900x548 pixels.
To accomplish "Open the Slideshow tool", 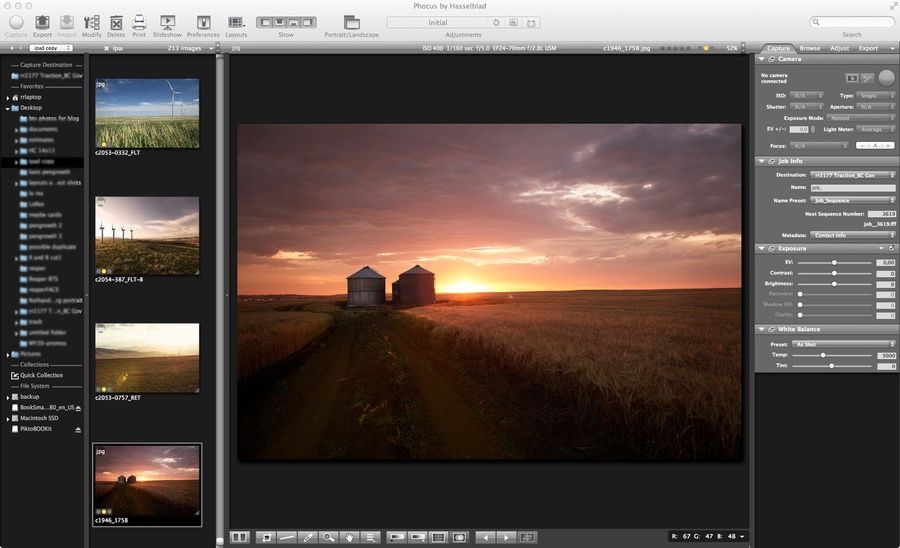I will (x=167, y=22).
